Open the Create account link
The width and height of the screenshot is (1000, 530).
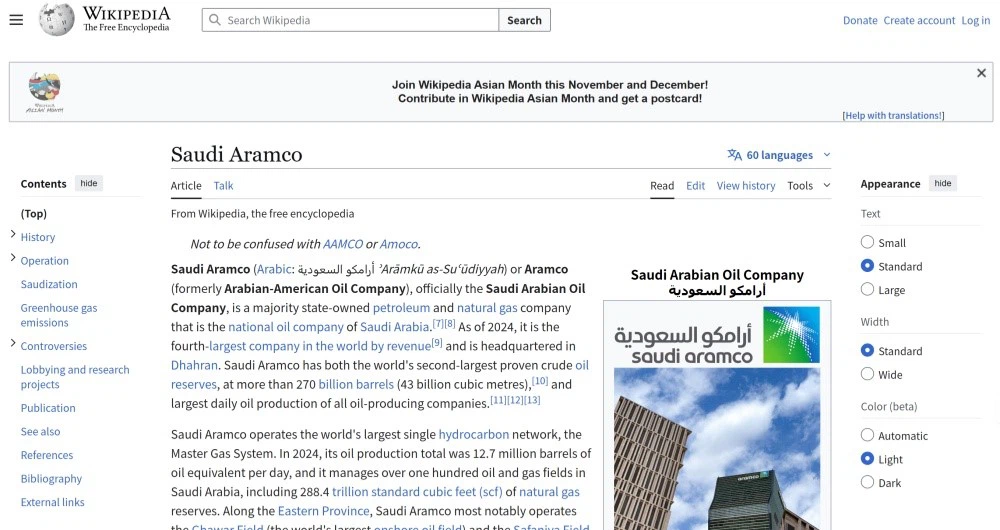pos(919,20)
